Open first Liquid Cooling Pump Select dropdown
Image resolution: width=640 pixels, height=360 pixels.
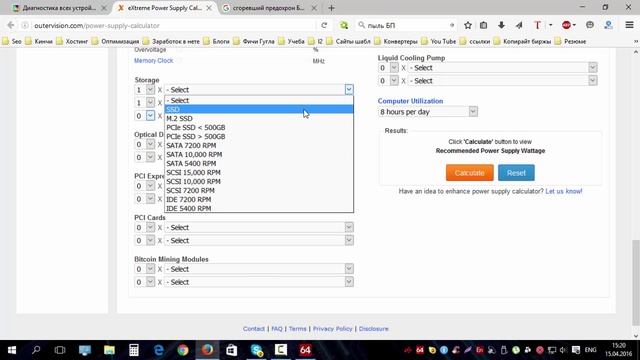pos(502,68)
